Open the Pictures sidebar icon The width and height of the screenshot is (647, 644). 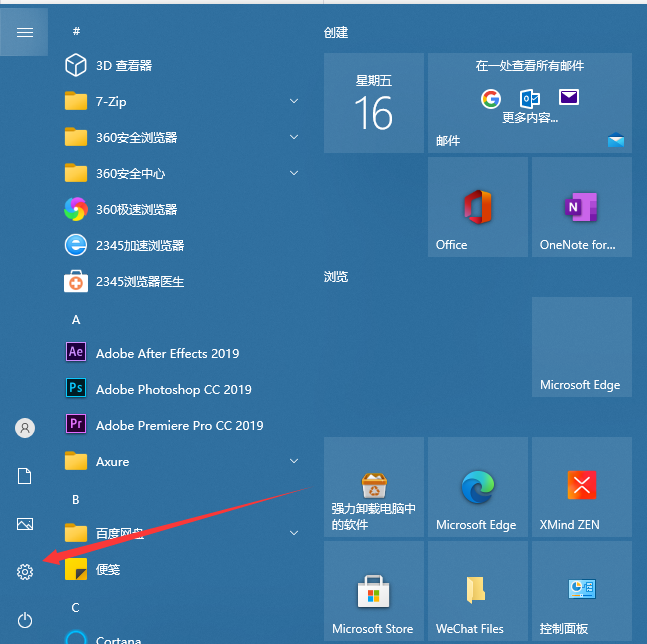tap(25, 524)
